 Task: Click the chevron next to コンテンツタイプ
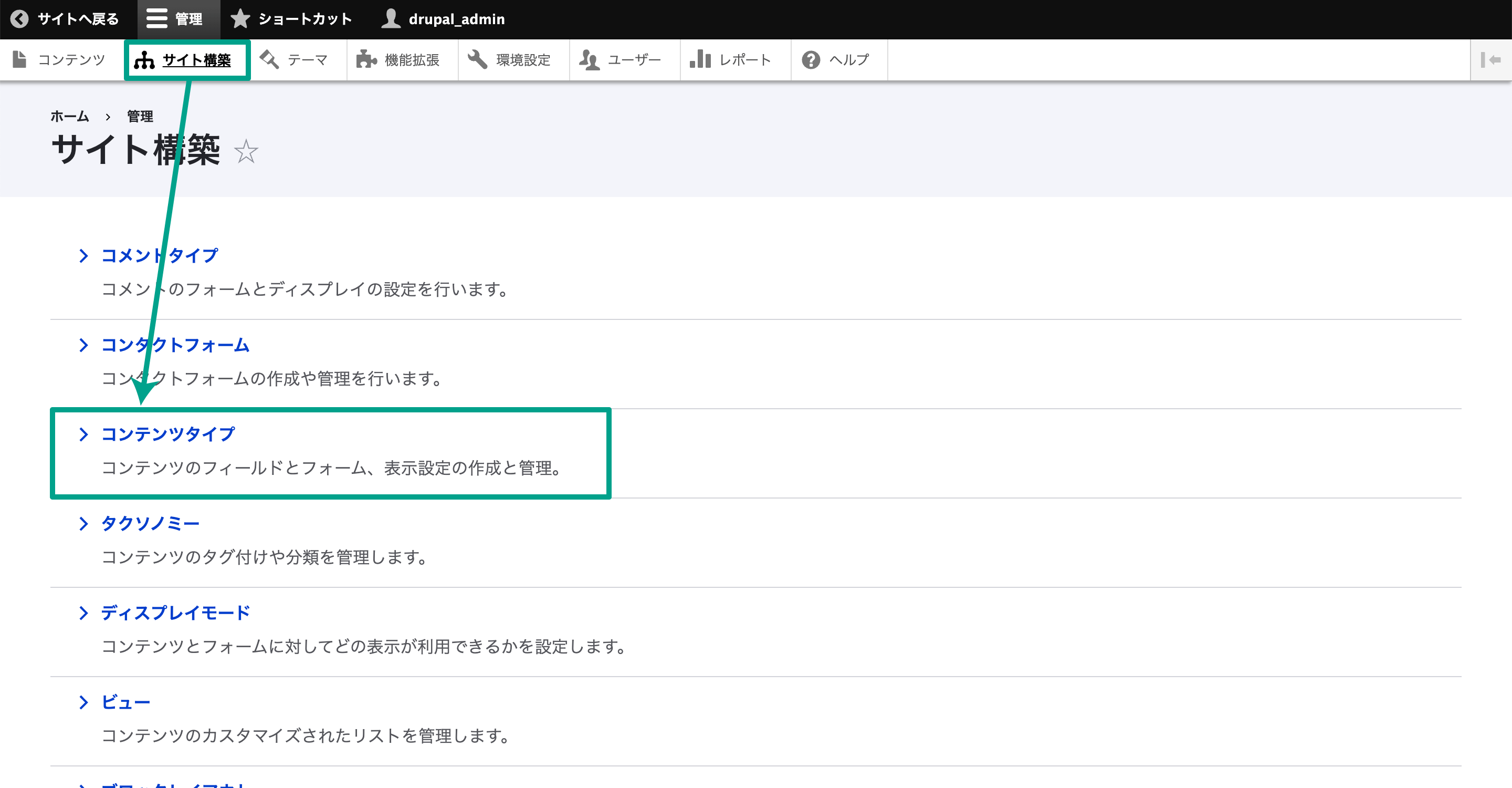point(83,434)
